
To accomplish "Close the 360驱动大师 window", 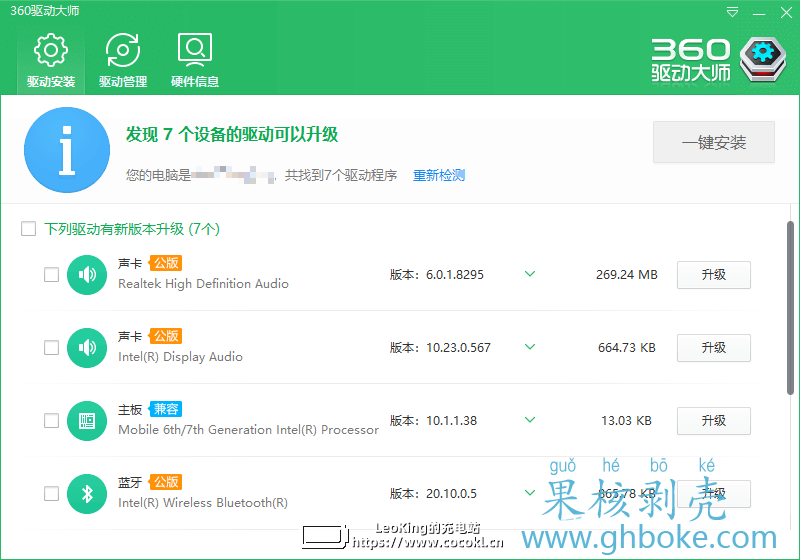I will tap(786, 12).
